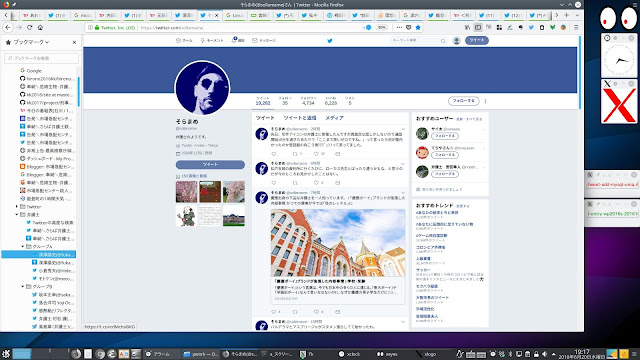The image size is (640, 360).
Task: Open the page actions three-dots menu
Action: 399,27
